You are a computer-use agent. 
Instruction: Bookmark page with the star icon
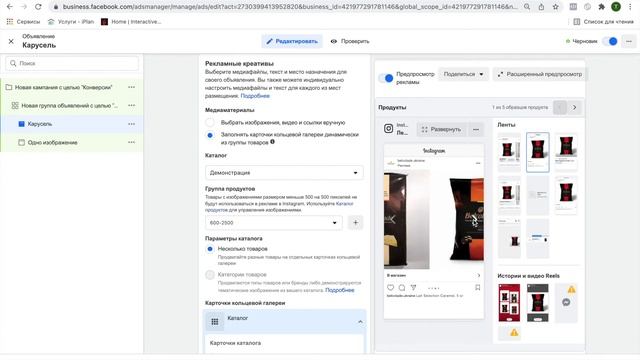tap(556, 7)
